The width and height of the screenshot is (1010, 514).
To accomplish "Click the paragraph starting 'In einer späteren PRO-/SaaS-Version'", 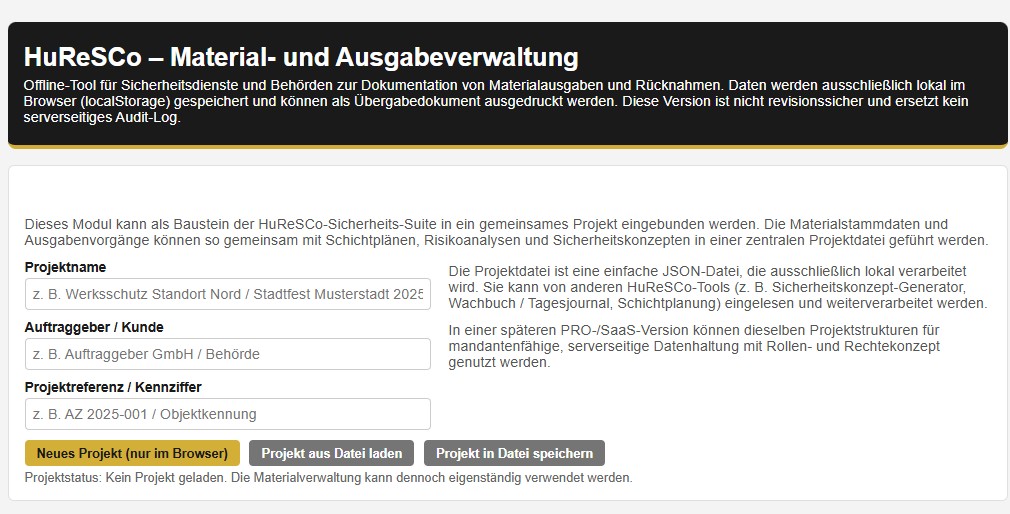I will pyautogui.click(x=694, y=346).
